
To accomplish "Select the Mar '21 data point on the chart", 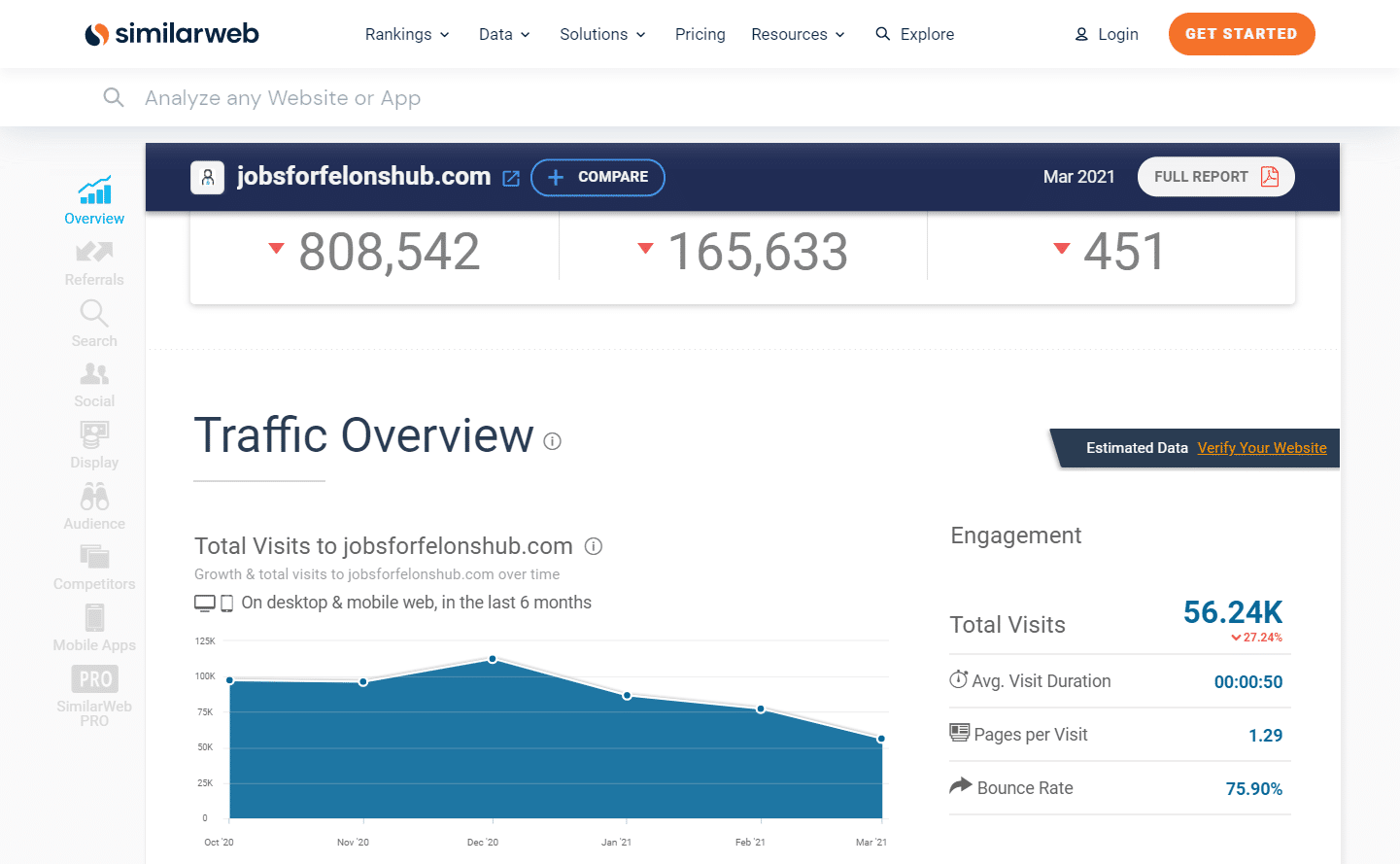I will click(881, 739).
